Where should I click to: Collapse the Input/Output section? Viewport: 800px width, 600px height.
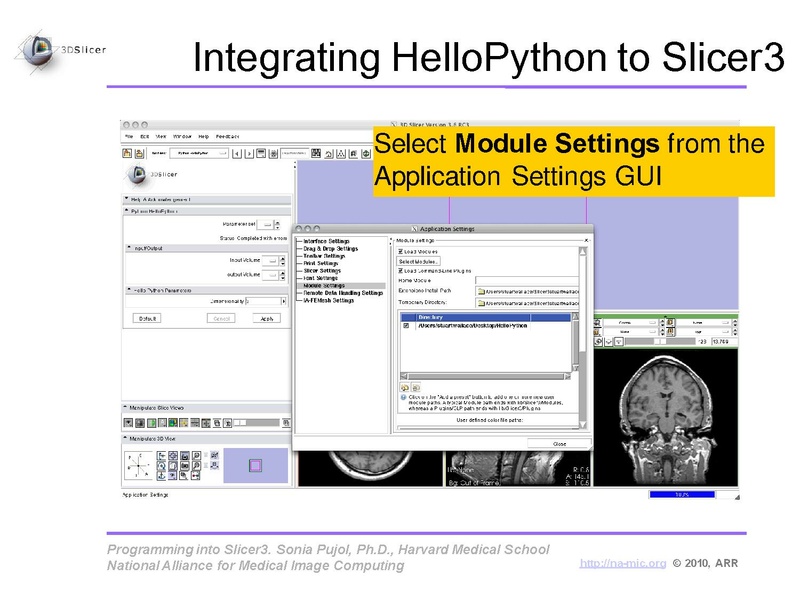208,248
